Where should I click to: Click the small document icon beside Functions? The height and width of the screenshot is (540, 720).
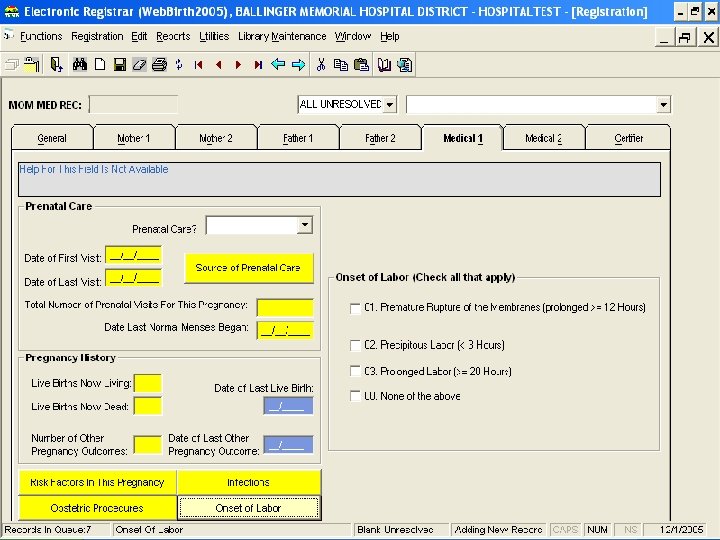(8, 35)
